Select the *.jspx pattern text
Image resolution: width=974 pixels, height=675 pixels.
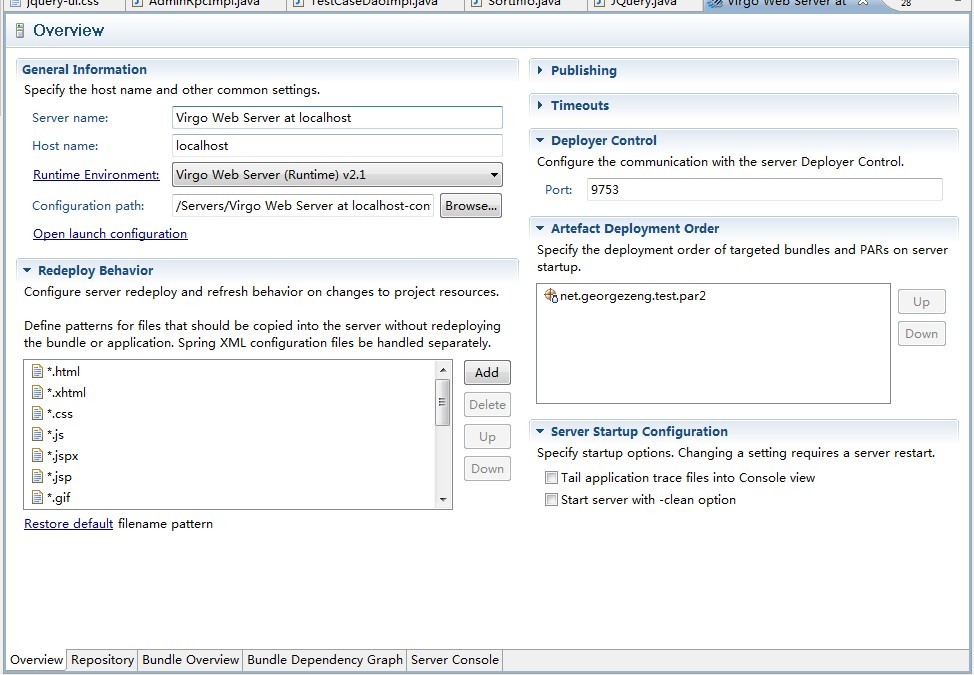[x=63, y=456]
